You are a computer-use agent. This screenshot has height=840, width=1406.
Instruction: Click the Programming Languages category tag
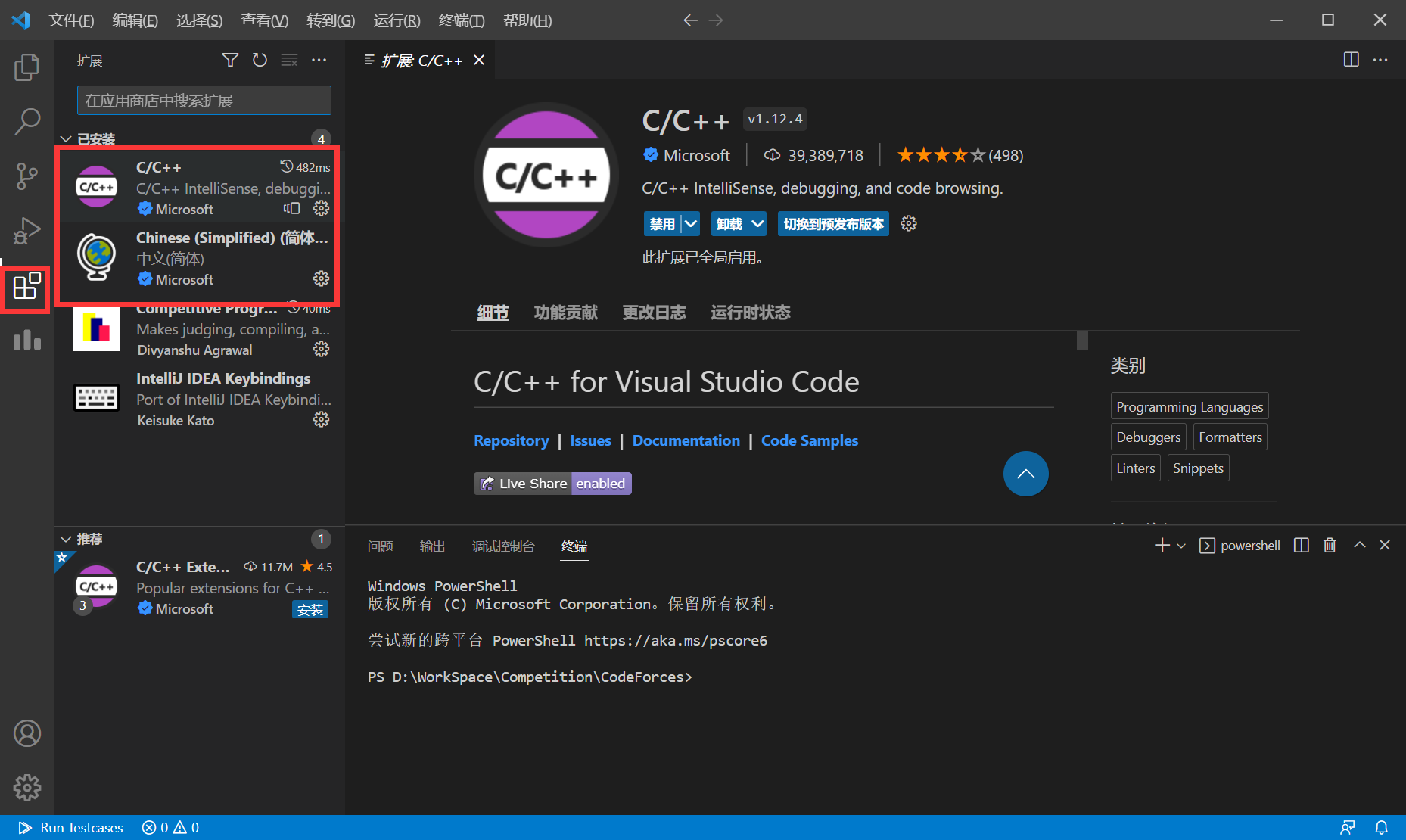pyautogui.click(x=1190, y=406)
